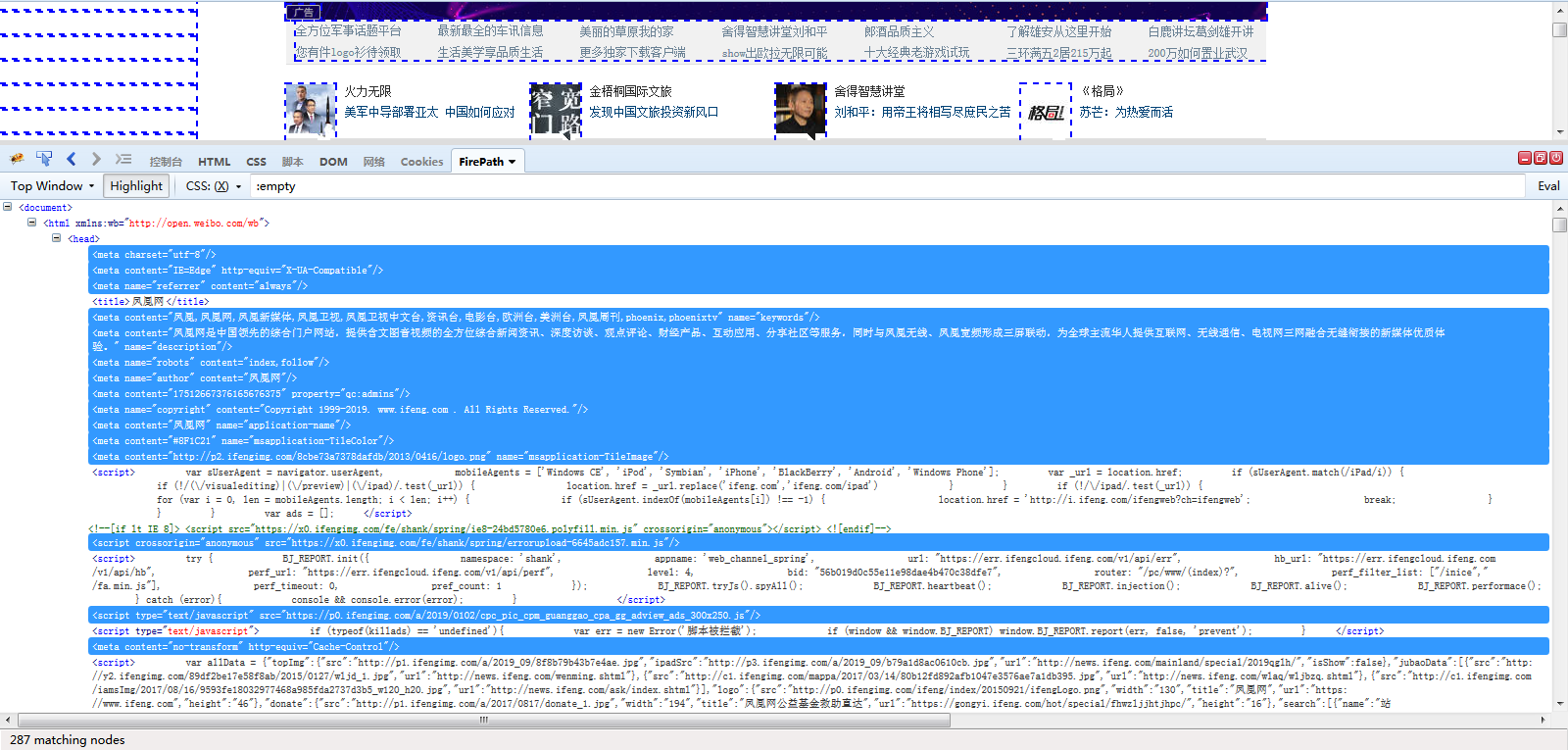Viewport: 1568px width, 750px height.
Task: Open link 更多独家下载客户端
Action: (632, 53)
